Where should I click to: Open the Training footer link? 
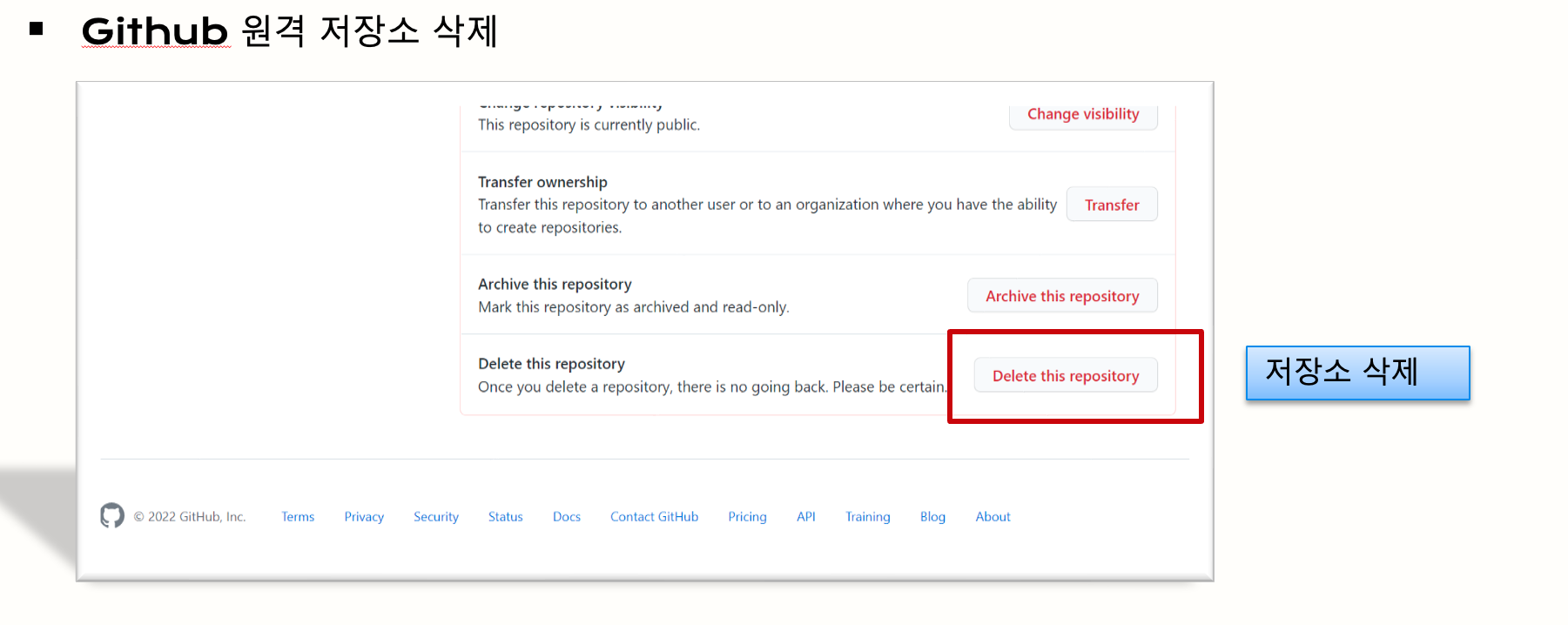[868, 517]
